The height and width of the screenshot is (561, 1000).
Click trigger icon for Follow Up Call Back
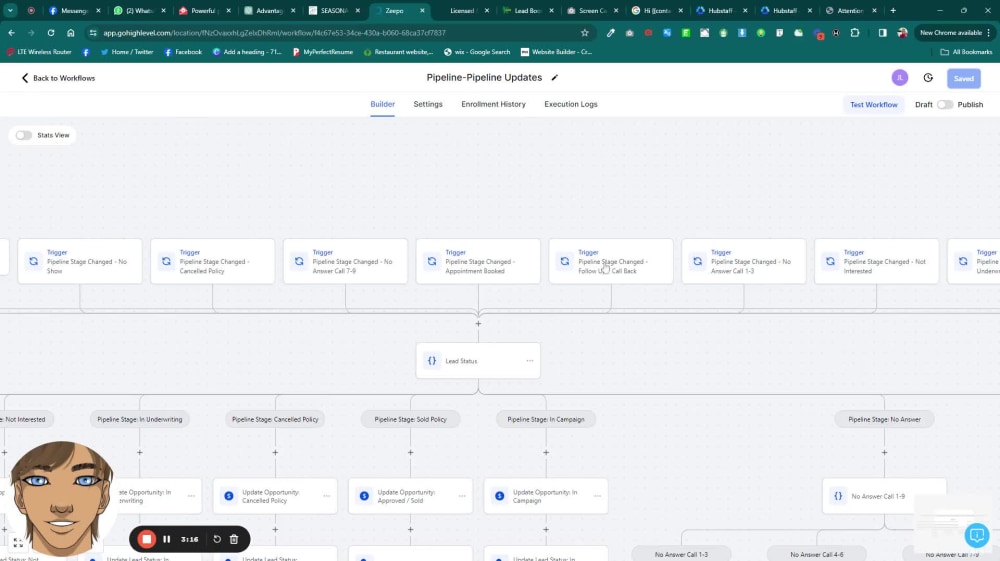click(x=564, y=261)
